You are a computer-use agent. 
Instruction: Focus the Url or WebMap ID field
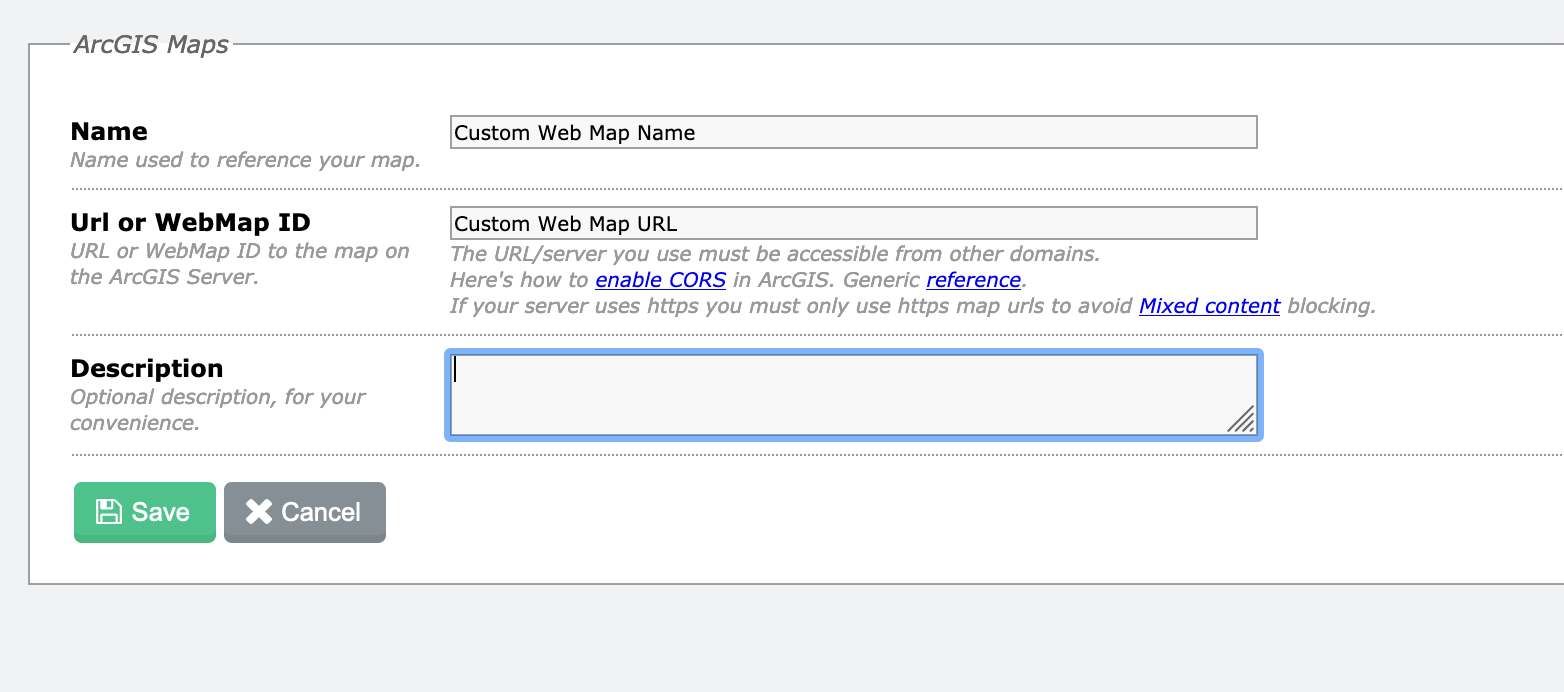click(x=853, y=223)
